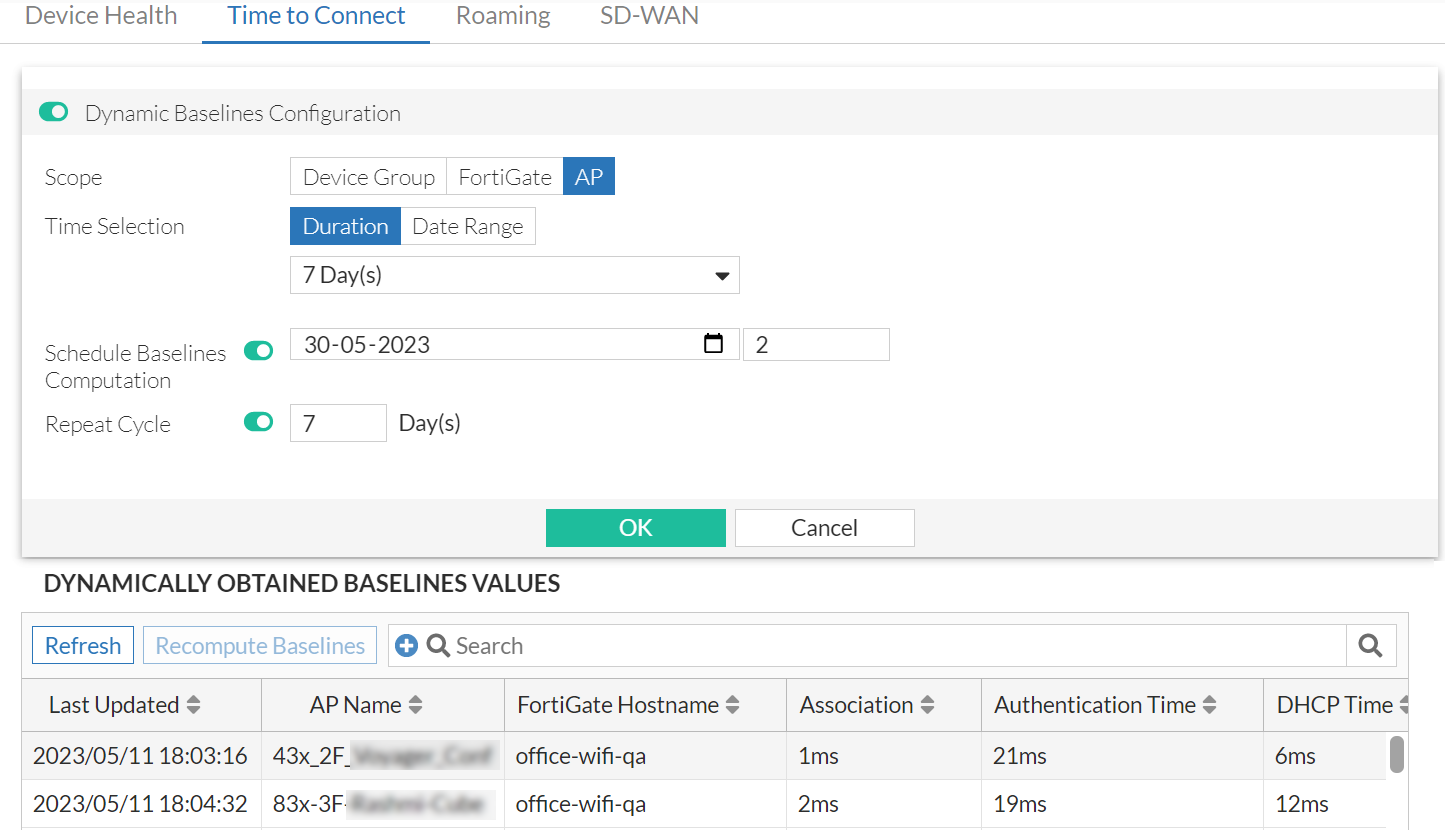
Task: Click the plus icon beside Search
Action: click(406, 646)
